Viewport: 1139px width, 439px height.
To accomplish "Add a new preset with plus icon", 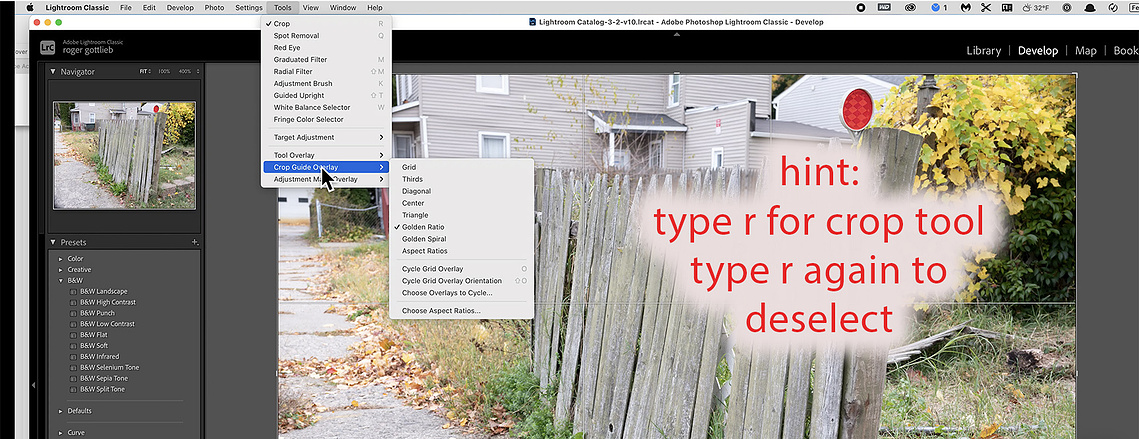I will [x=195, y=242].
